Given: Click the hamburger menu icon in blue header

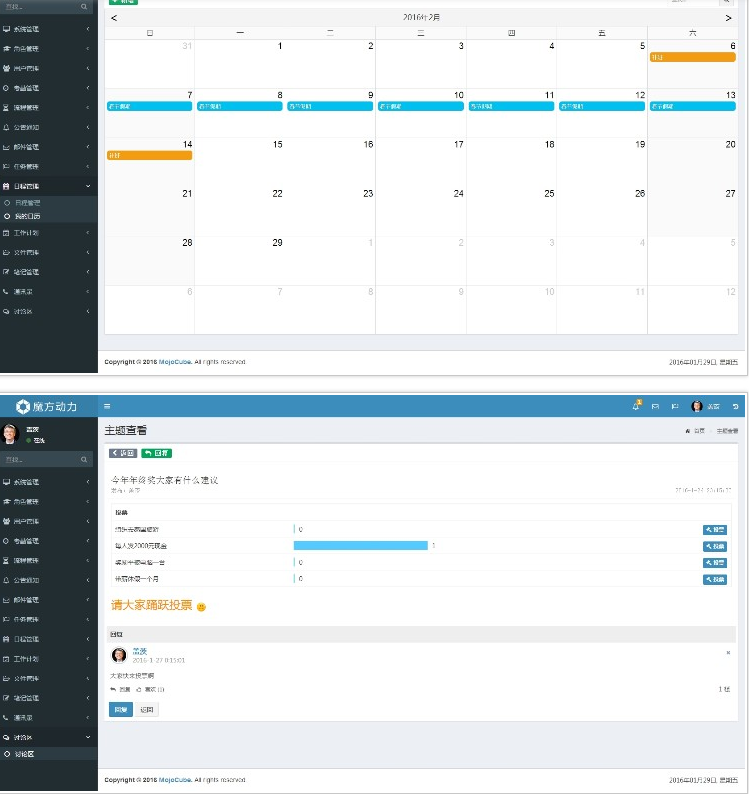Looking at the screenshot, I should [x=107, y=406].
